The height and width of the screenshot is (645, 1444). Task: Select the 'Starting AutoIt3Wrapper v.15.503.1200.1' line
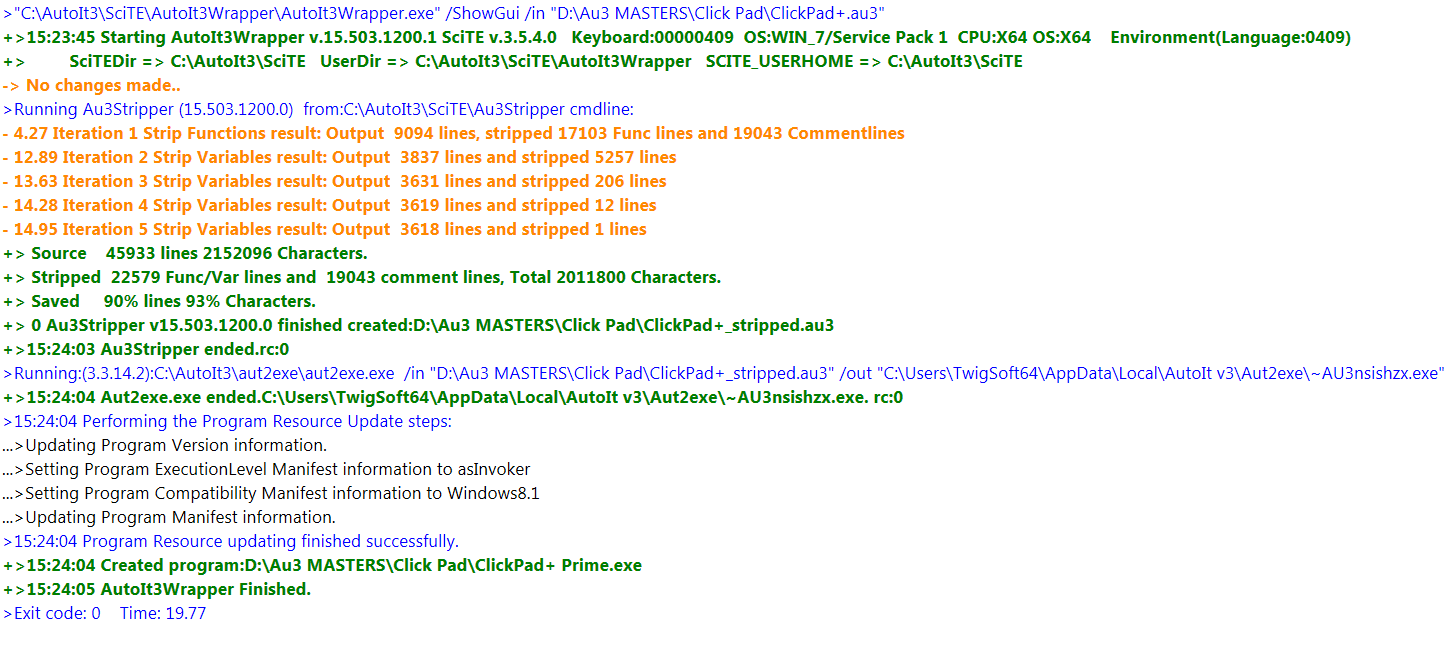click(x=677, y=37)
